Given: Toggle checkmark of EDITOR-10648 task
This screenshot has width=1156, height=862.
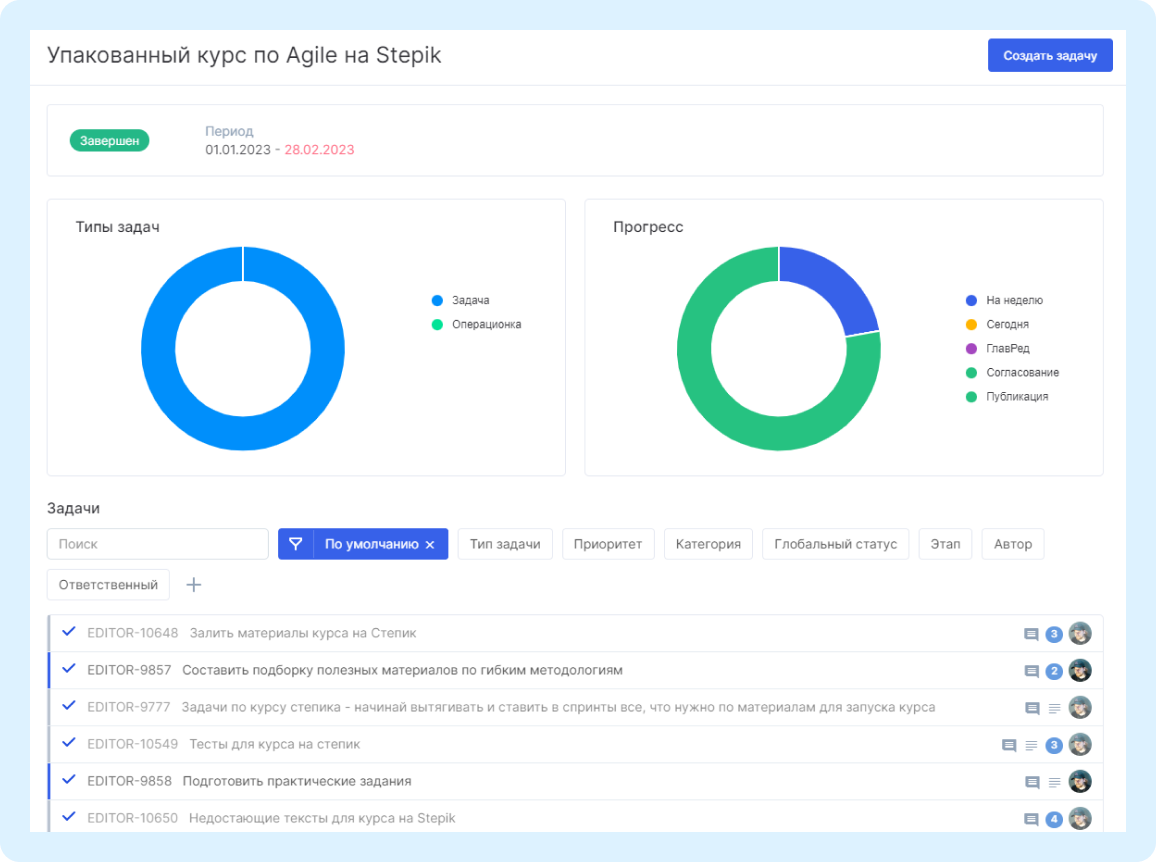Looking at the screenshot, I should [69, 632].
